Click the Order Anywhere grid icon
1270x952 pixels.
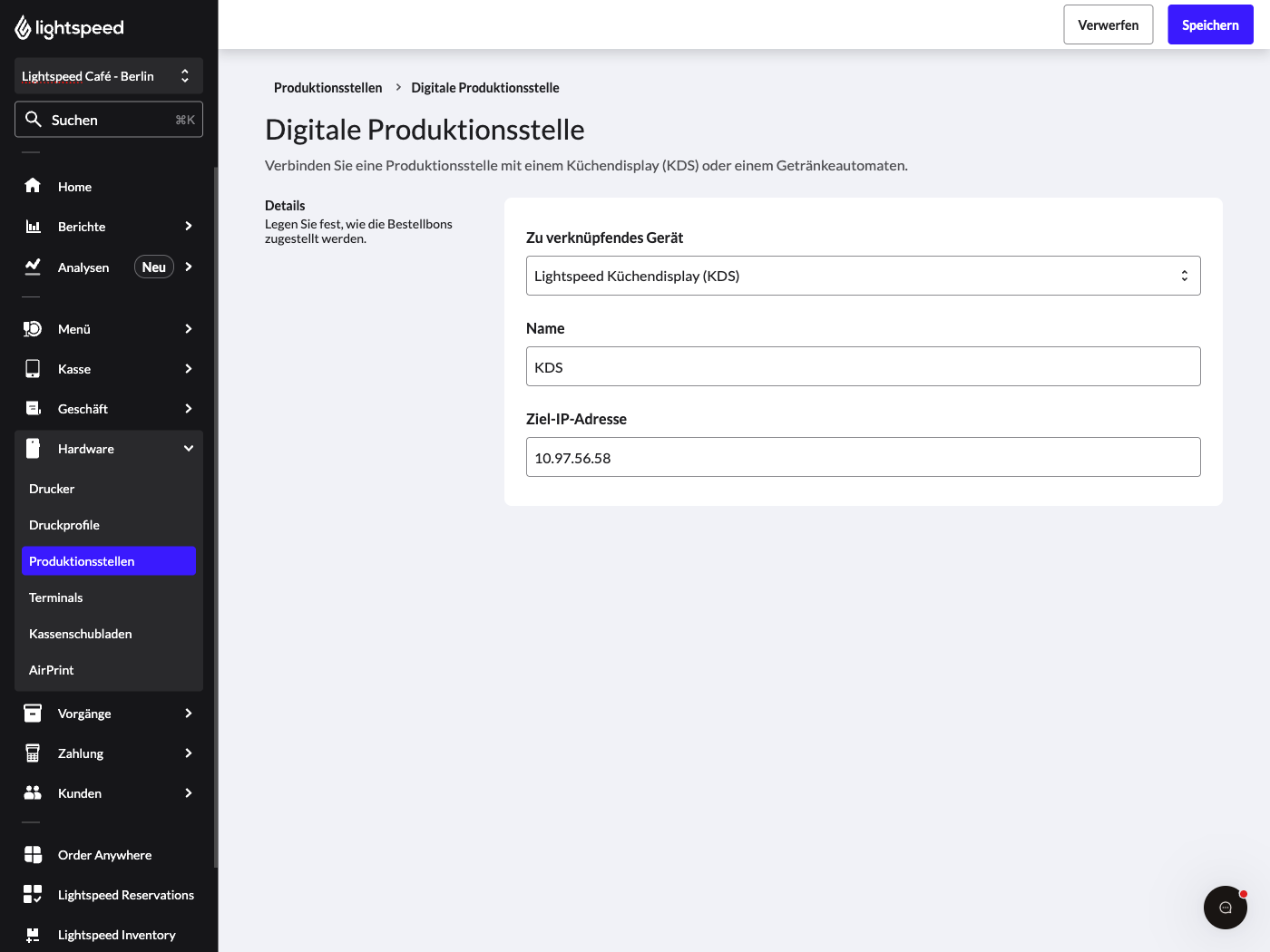(33, 854)
